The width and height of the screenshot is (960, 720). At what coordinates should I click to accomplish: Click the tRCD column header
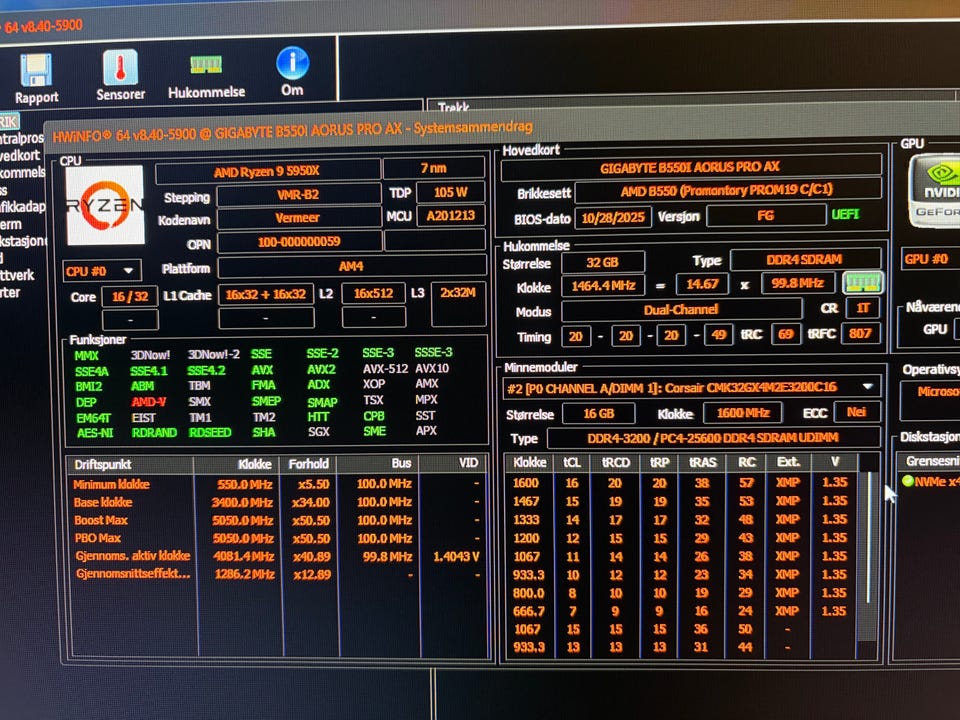pos(615,462)
